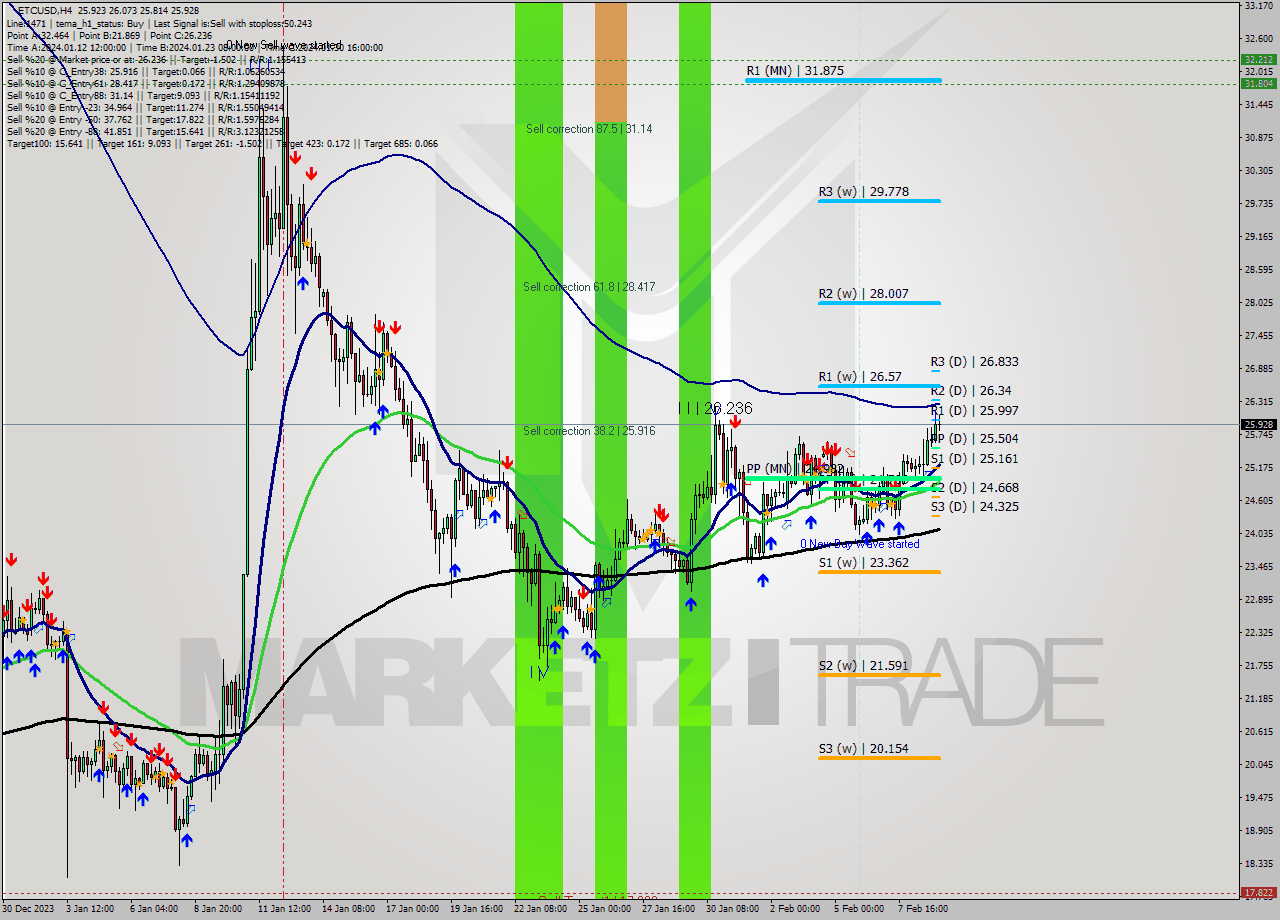
Task: Click the orange zone atop the middle green band
Action: [x=611, y=63]
